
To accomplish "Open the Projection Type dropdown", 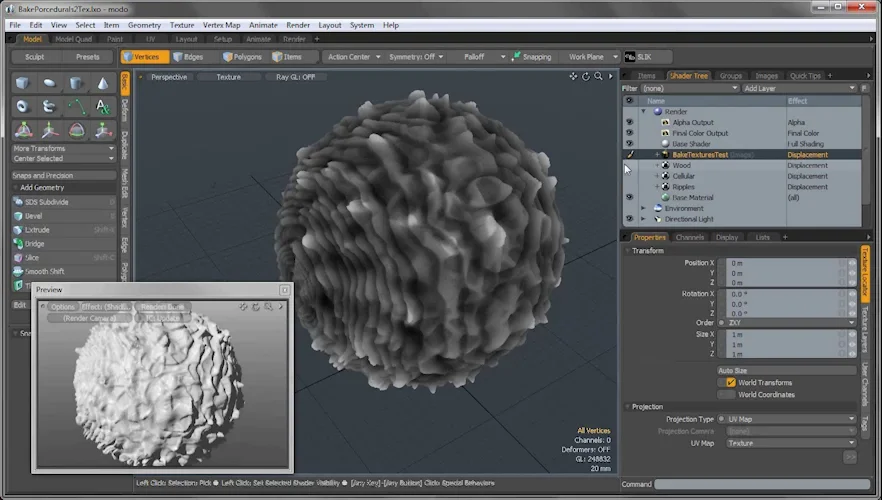I will (787, 419).
